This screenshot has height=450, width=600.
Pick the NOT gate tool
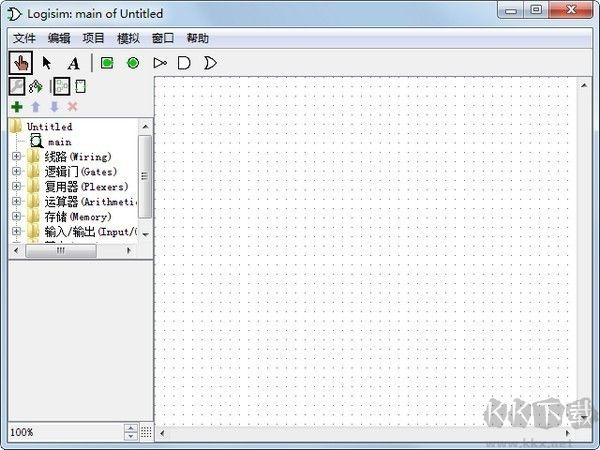click(x=160, y=63)
